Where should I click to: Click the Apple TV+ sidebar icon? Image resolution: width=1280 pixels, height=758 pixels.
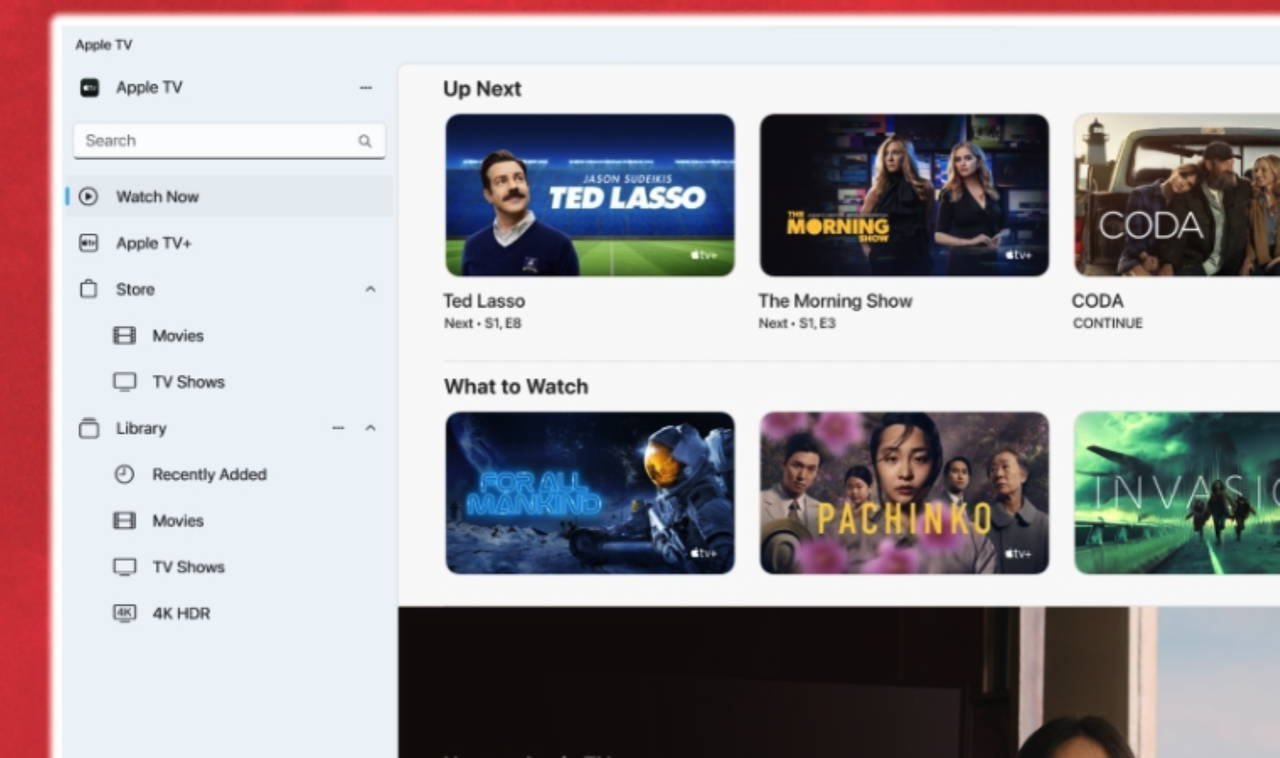point(88,243)
